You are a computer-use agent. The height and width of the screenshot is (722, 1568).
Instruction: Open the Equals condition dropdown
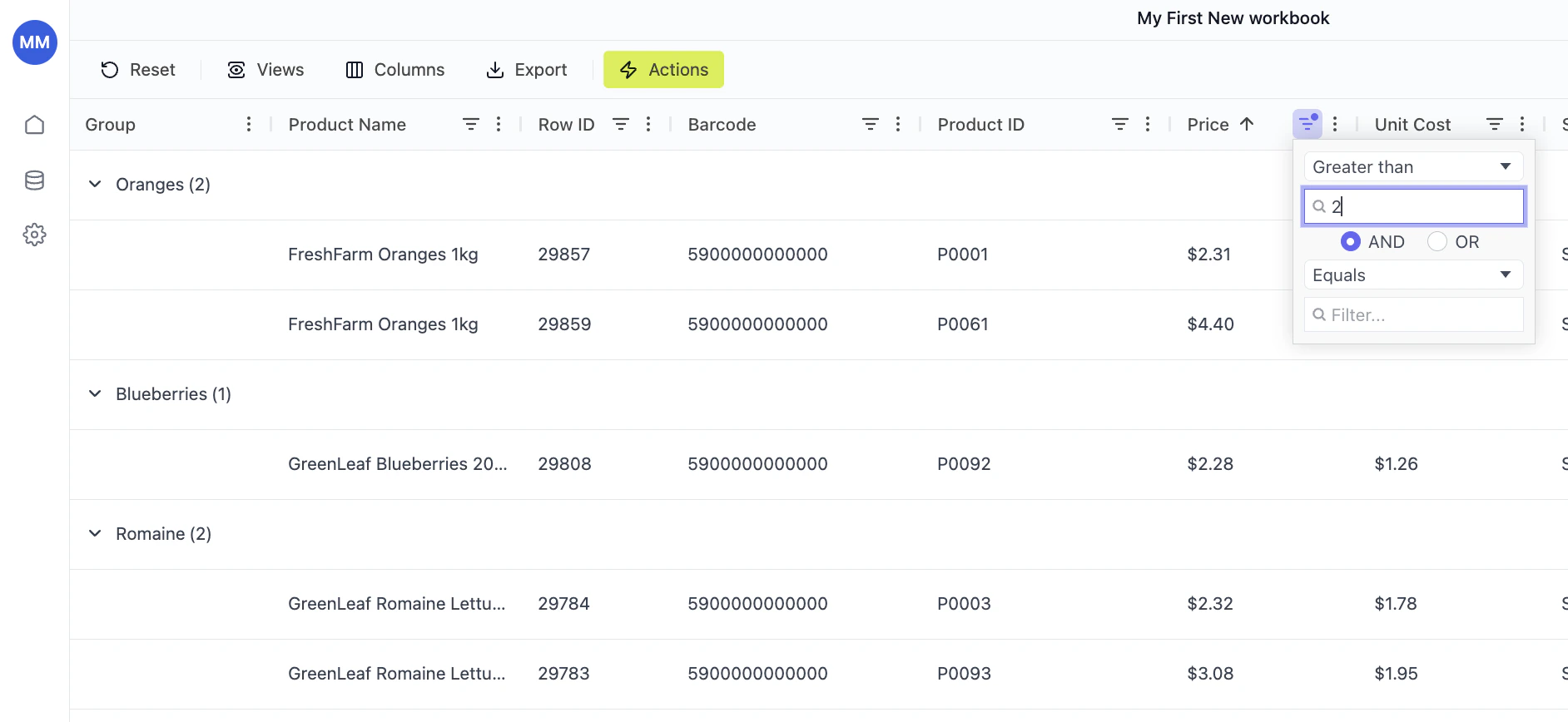(1413, 275)
